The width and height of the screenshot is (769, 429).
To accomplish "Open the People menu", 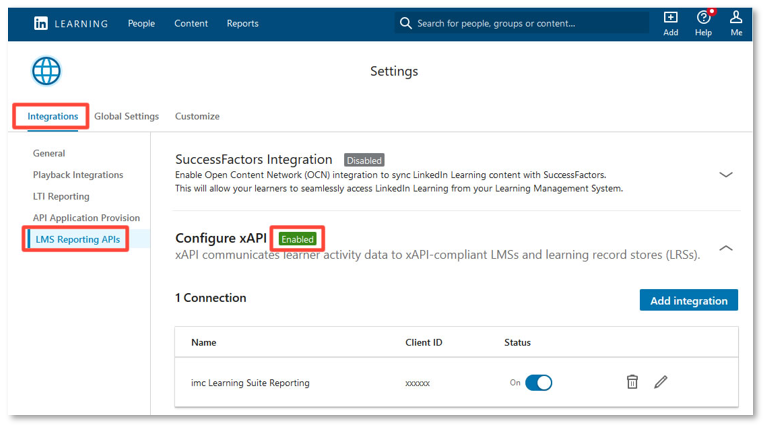I will tap(141, 23).
